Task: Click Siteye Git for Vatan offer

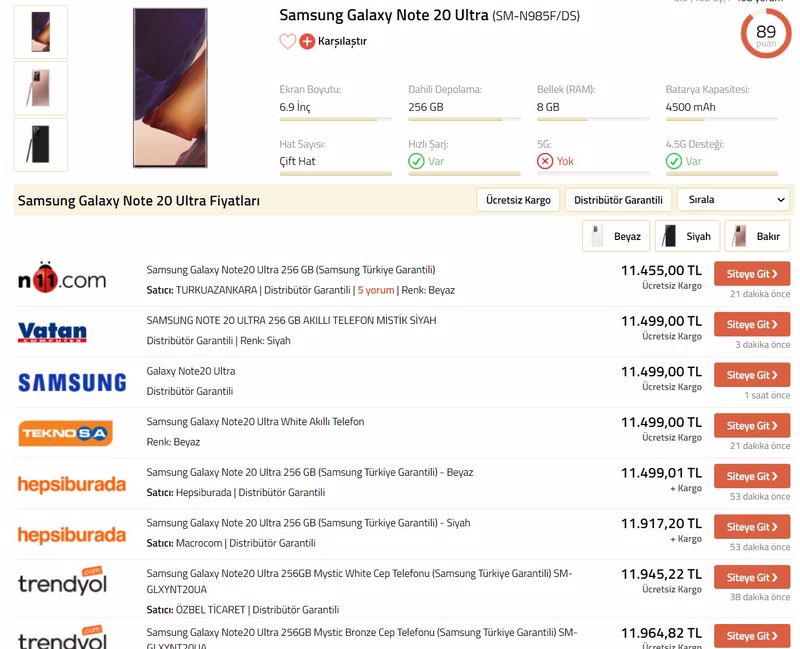Action: click(x=752, y=324)
